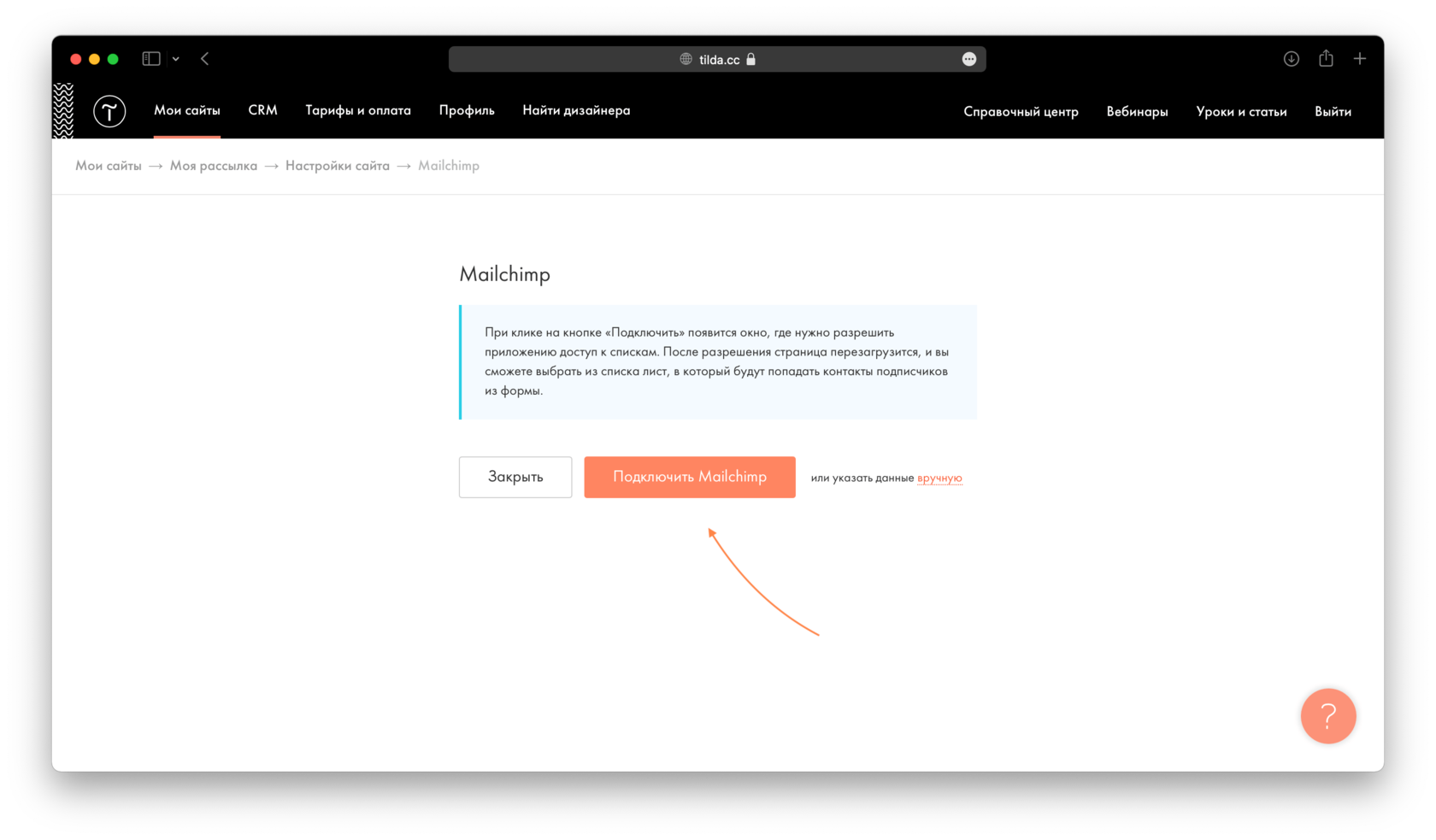The width and height of the screenshot is (1436, 840).
Task: Maximize the window with green button
Action: (113, 59)
